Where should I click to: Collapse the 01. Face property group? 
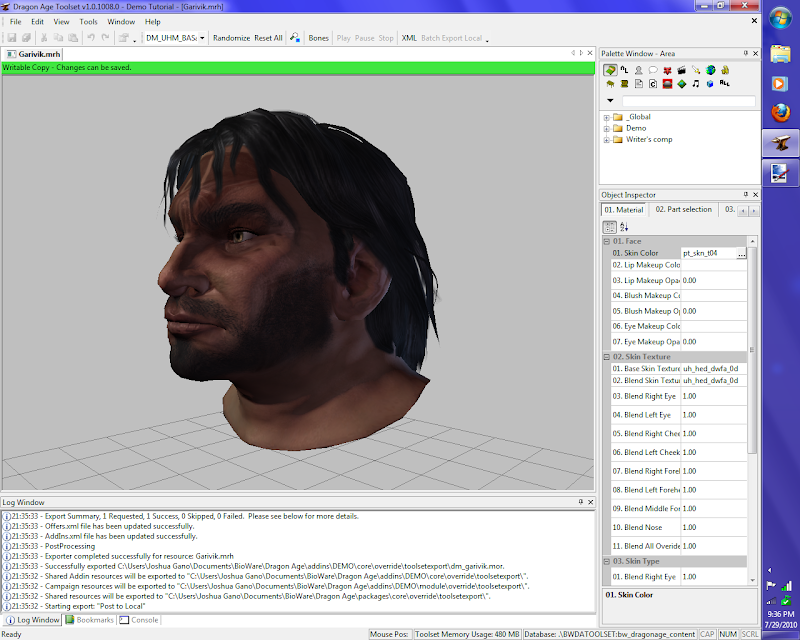[606, 241]
